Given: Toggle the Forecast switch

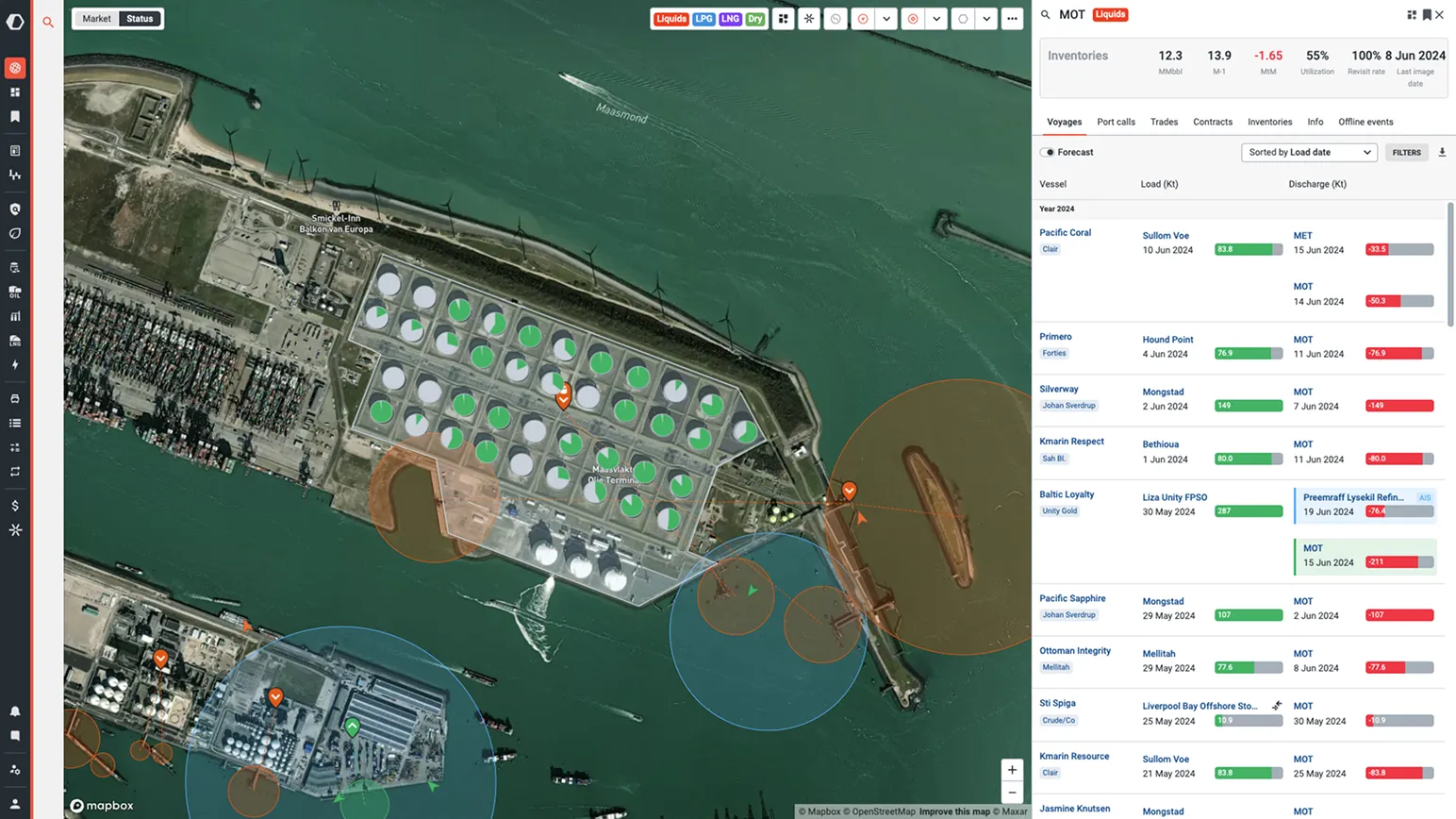Looking at the screenshot, I should pos(1048,152).
